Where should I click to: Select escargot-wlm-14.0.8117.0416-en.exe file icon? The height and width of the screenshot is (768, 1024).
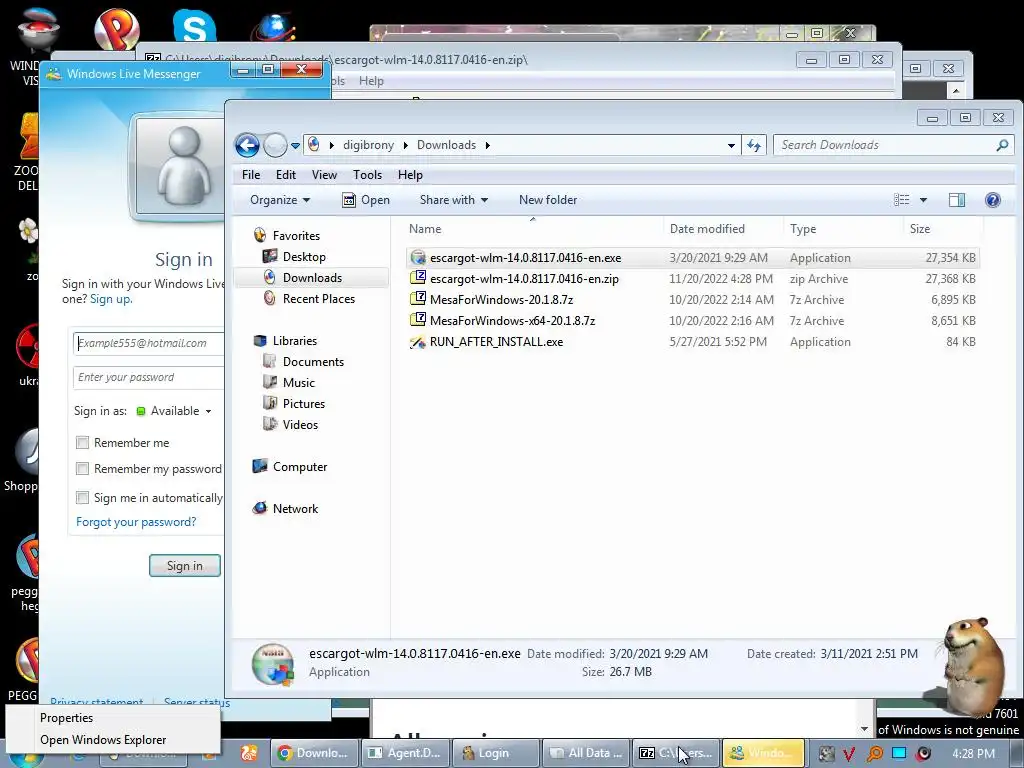[x=418, y=257]
